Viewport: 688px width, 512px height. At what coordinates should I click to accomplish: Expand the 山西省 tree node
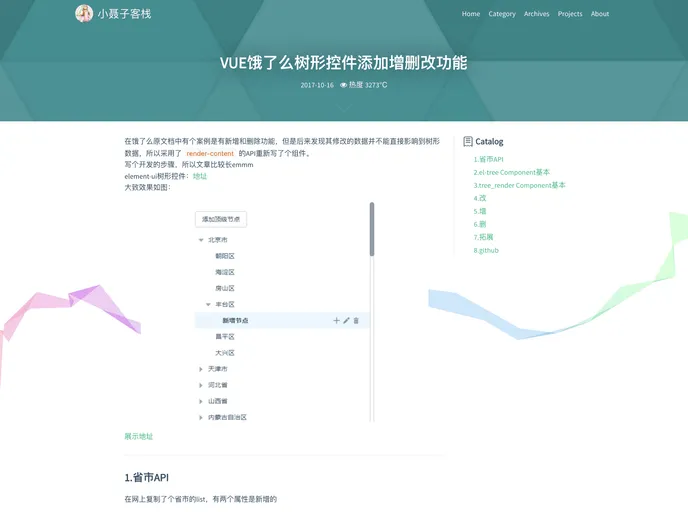[201, 401]
